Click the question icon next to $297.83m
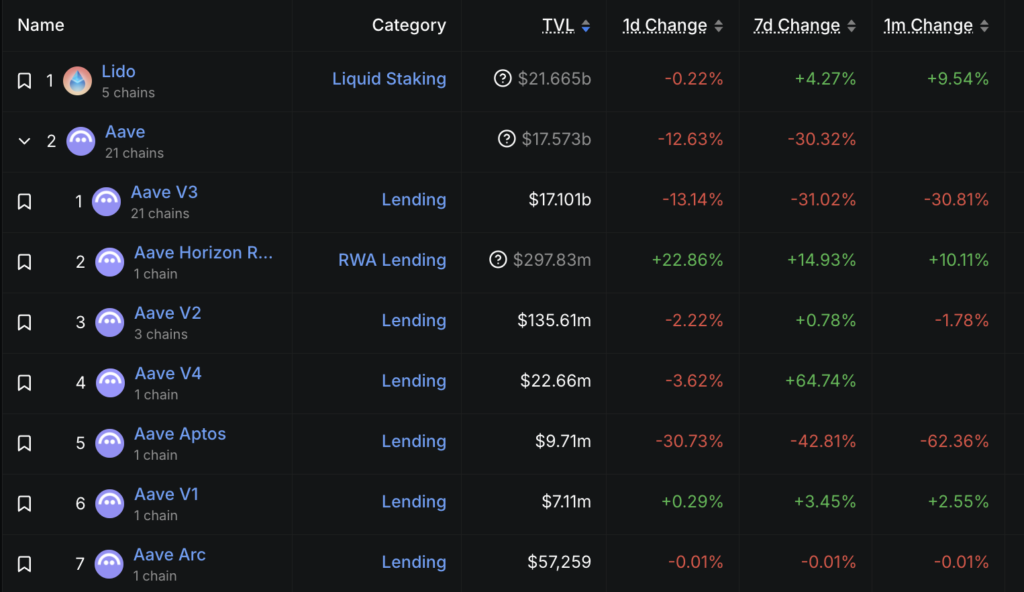The image size is (1024, 592). tap(498, 260)
